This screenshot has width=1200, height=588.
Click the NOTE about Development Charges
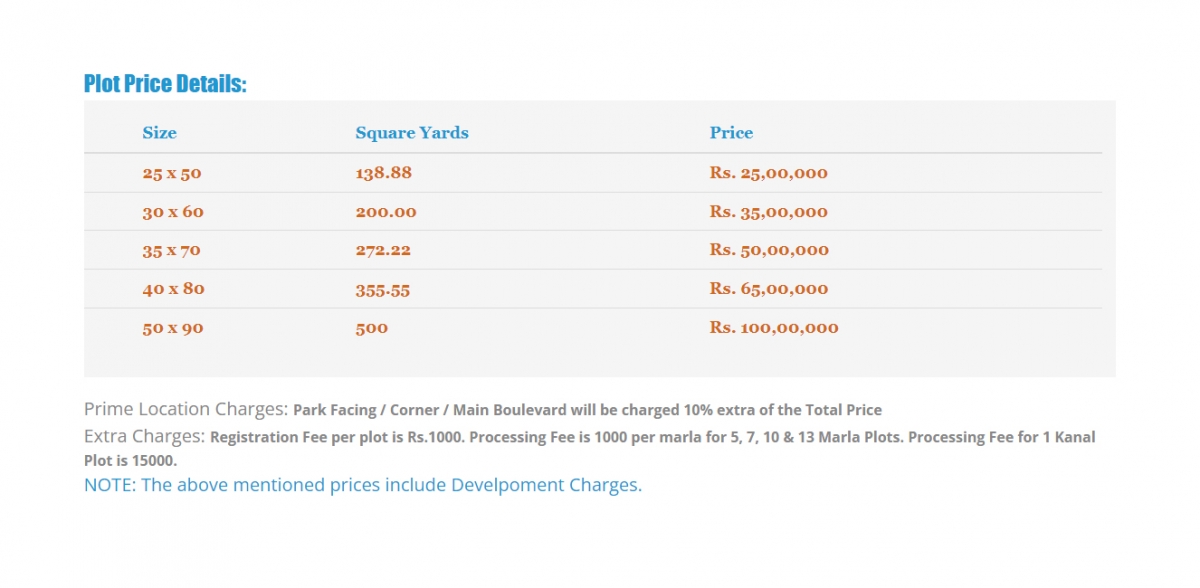[363, 485]
